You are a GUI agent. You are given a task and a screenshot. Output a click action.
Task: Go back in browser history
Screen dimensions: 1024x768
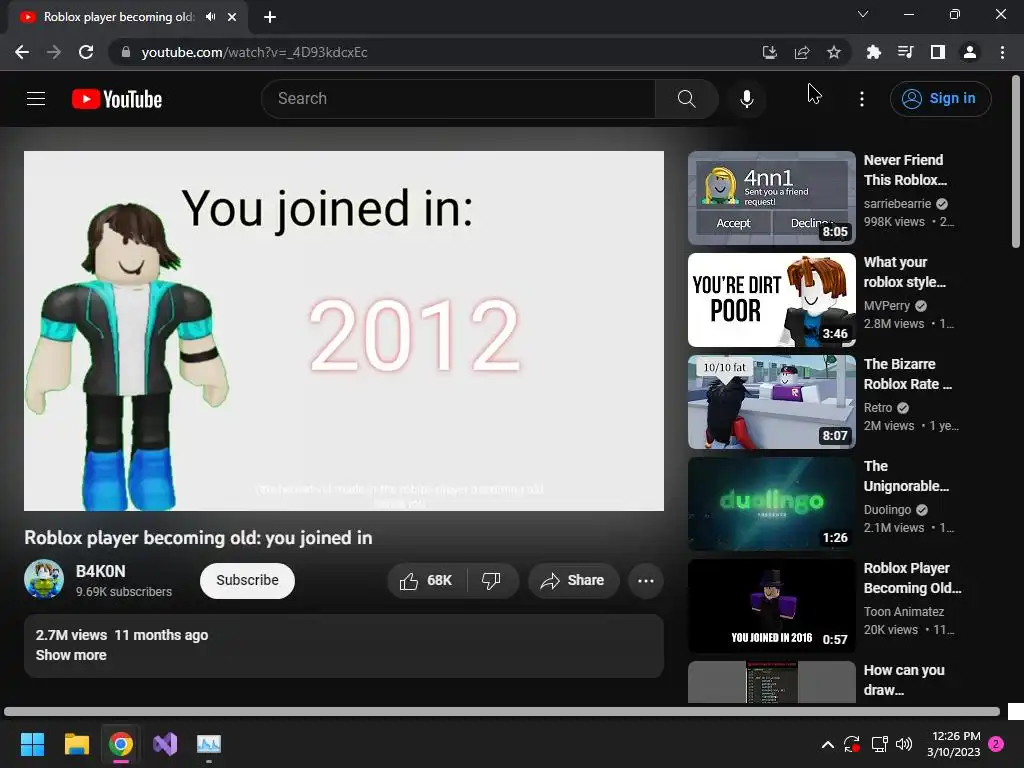[x=22, y=52]
